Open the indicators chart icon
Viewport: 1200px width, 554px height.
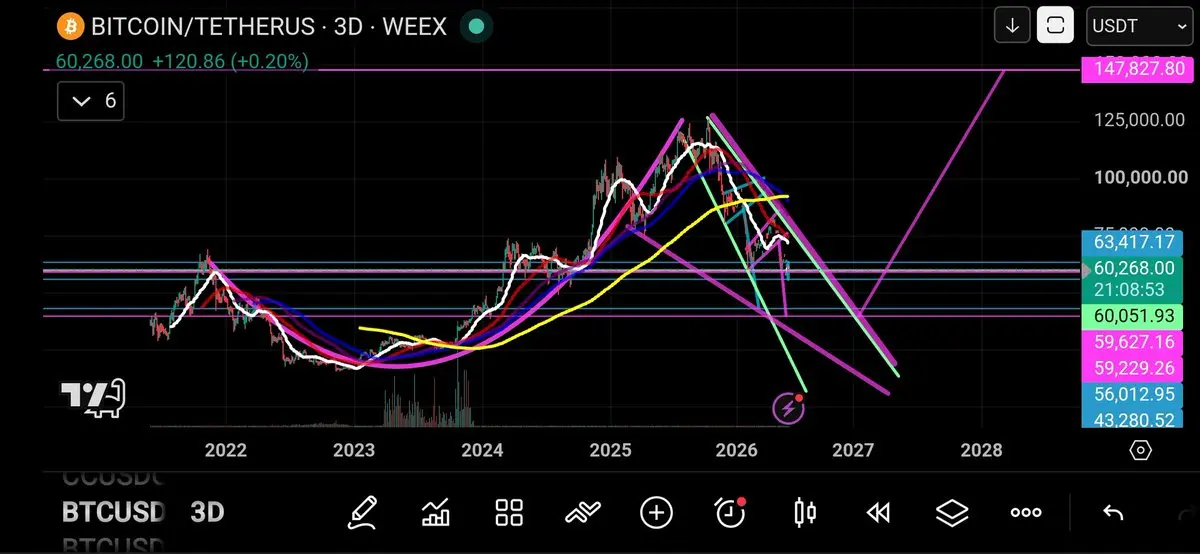click(x=436, y=513)
